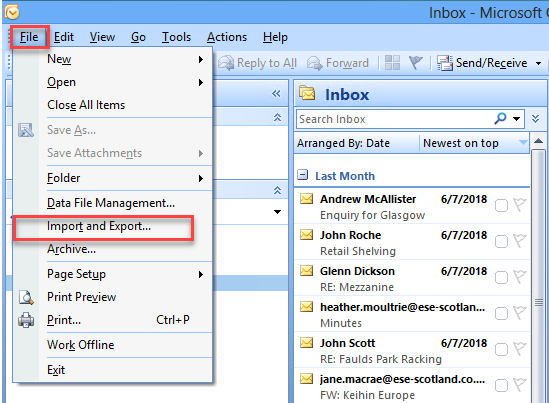549x403 pixels.
Task: Click the Inbox folder icon in header
Action: (x=307, y=93)
